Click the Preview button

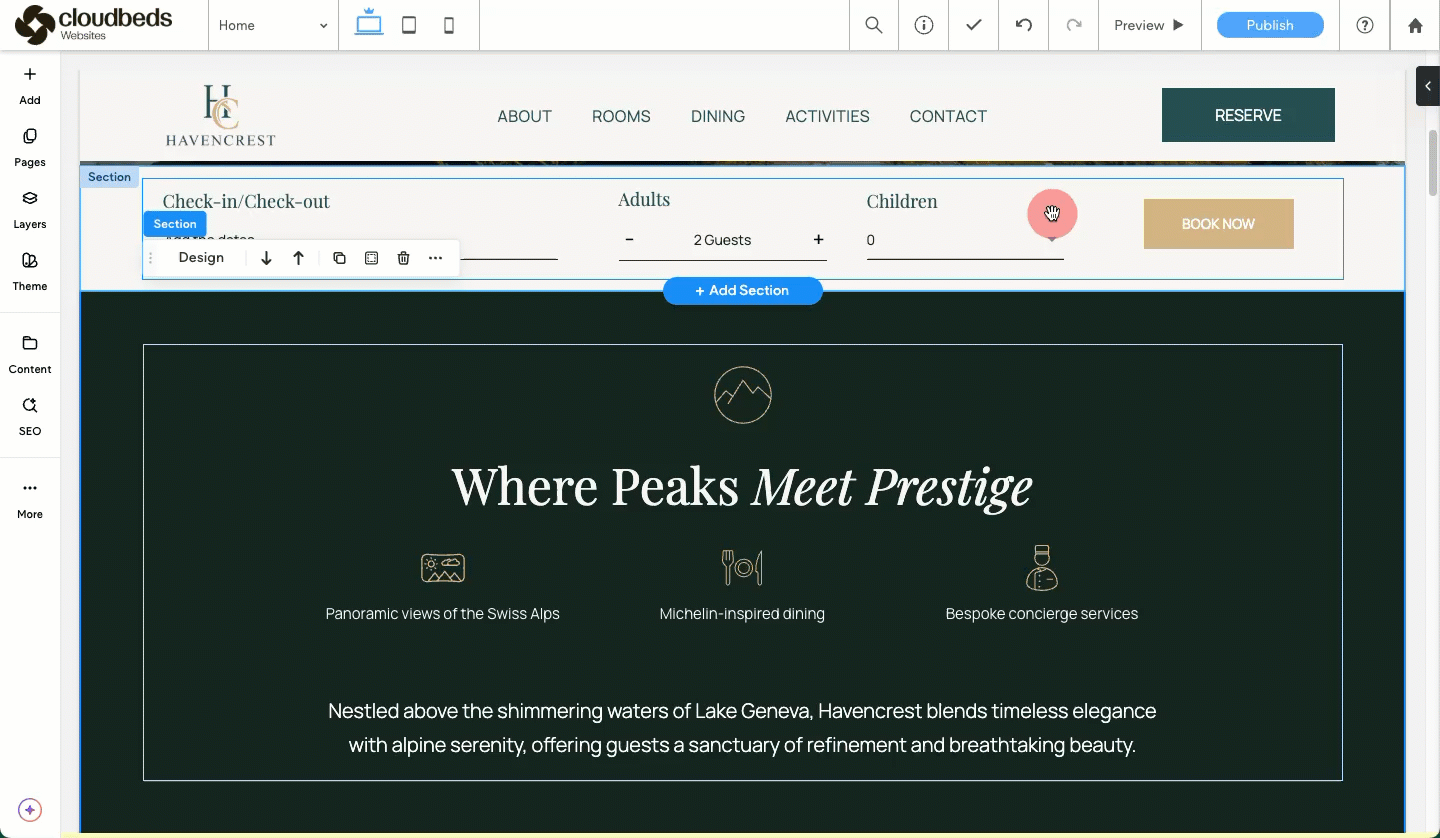tap(1149, 25)
